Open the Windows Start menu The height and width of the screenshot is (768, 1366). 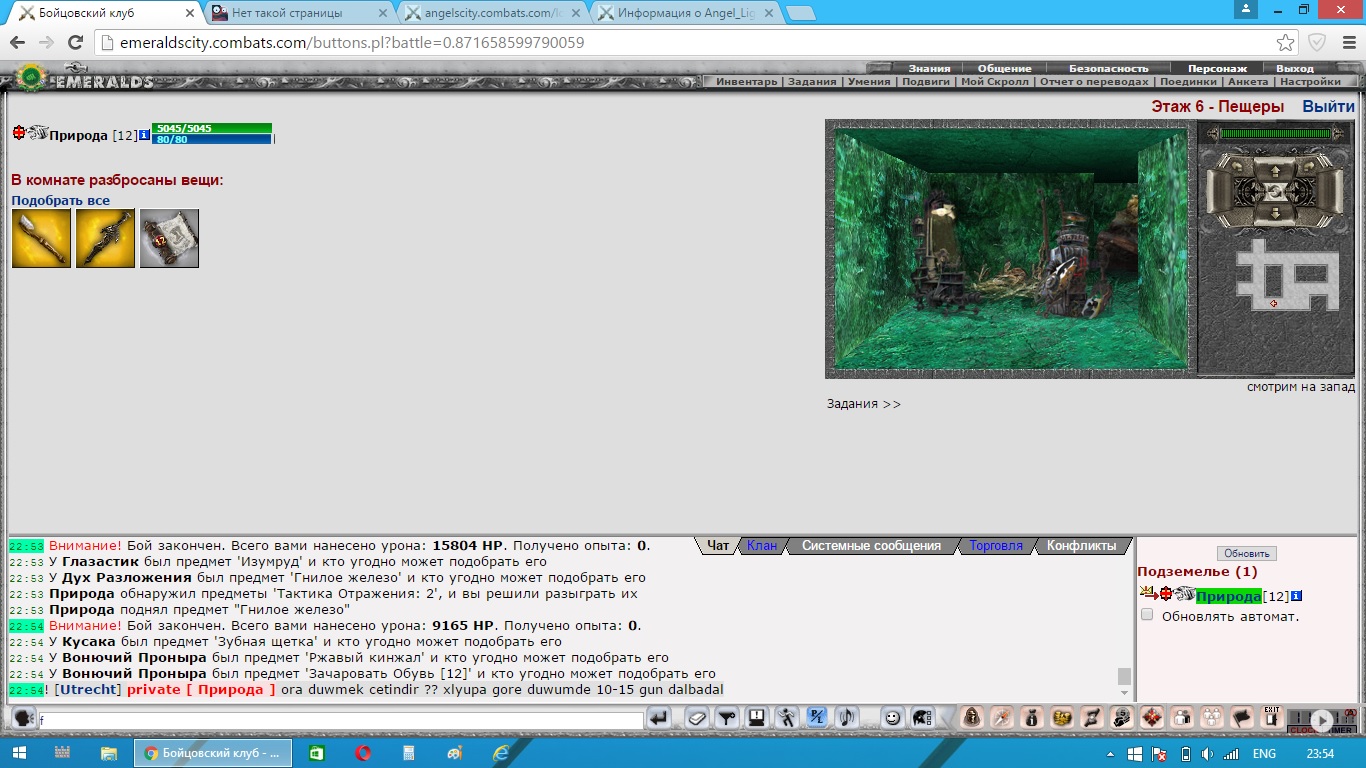20,753
